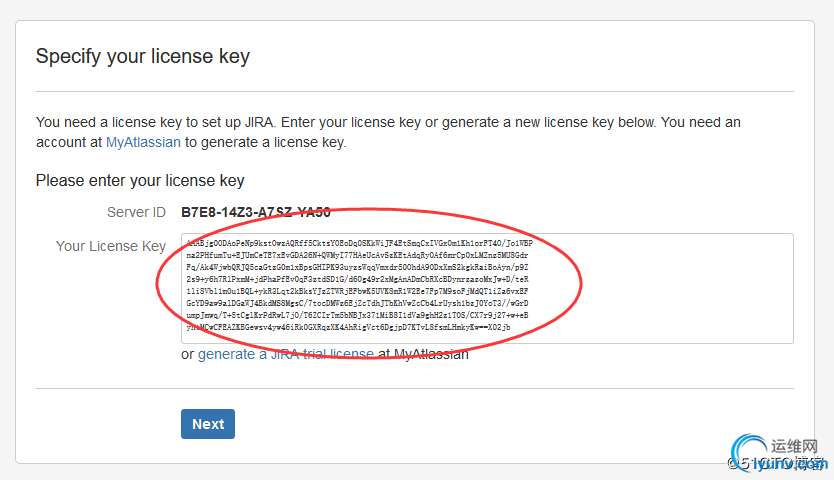The image size is (834, 480).
Task: Click the blue Next button
Action: tap(208, 424)
